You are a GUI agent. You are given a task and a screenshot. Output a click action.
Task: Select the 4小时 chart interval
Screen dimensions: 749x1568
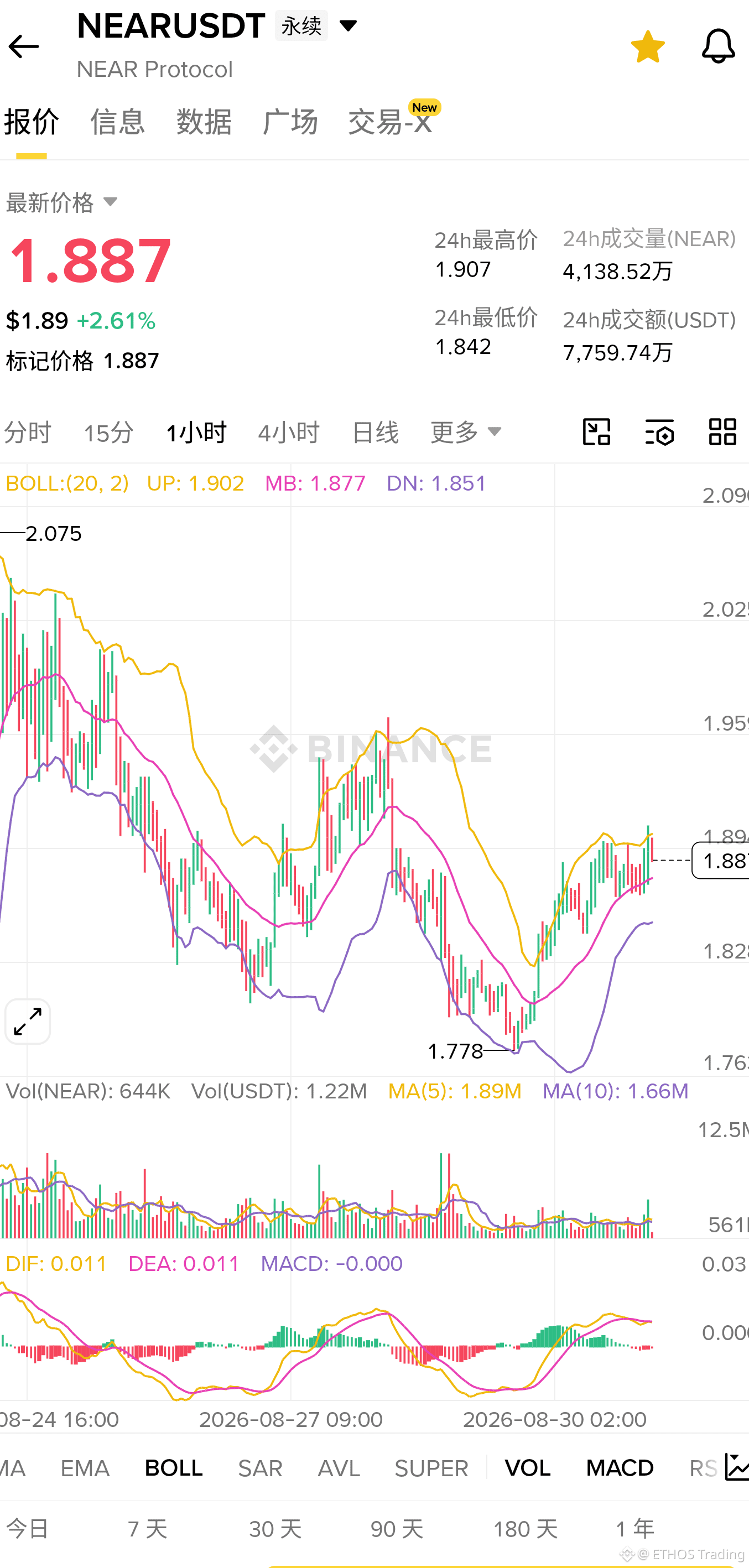coord(289,433)
